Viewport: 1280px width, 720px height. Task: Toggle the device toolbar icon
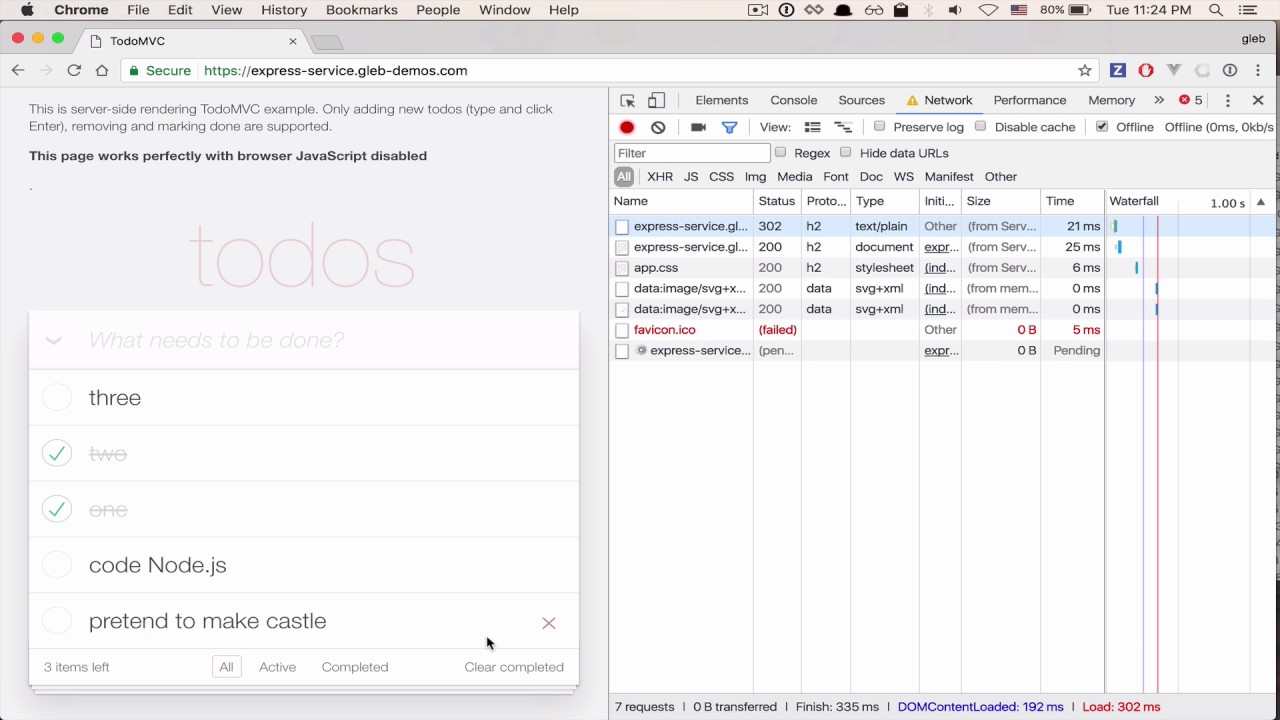[x=656, y=100]
